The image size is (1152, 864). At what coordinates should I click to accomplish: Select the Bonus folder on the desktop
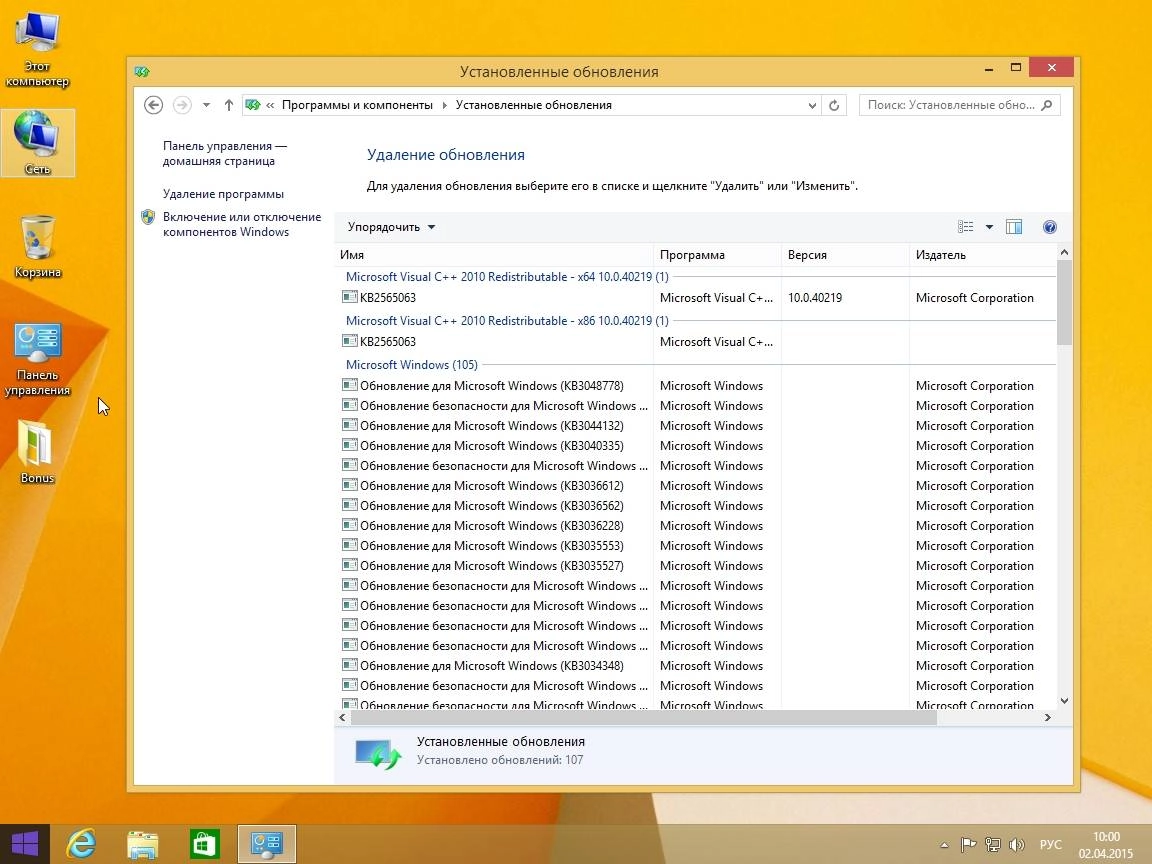[x=37, y=452]
